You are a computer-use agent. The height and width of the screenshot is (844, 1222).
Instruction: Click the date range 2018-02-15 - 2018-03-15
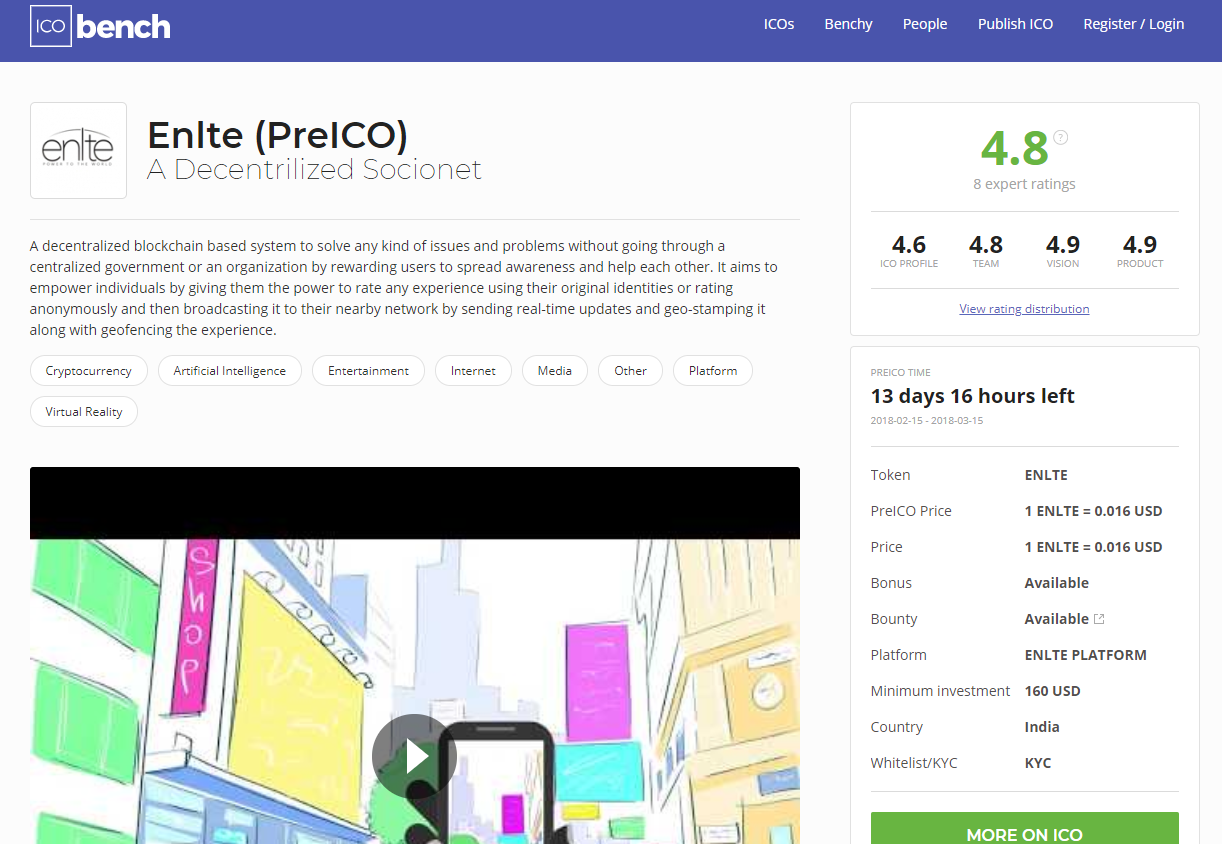(x=927, y=421)
